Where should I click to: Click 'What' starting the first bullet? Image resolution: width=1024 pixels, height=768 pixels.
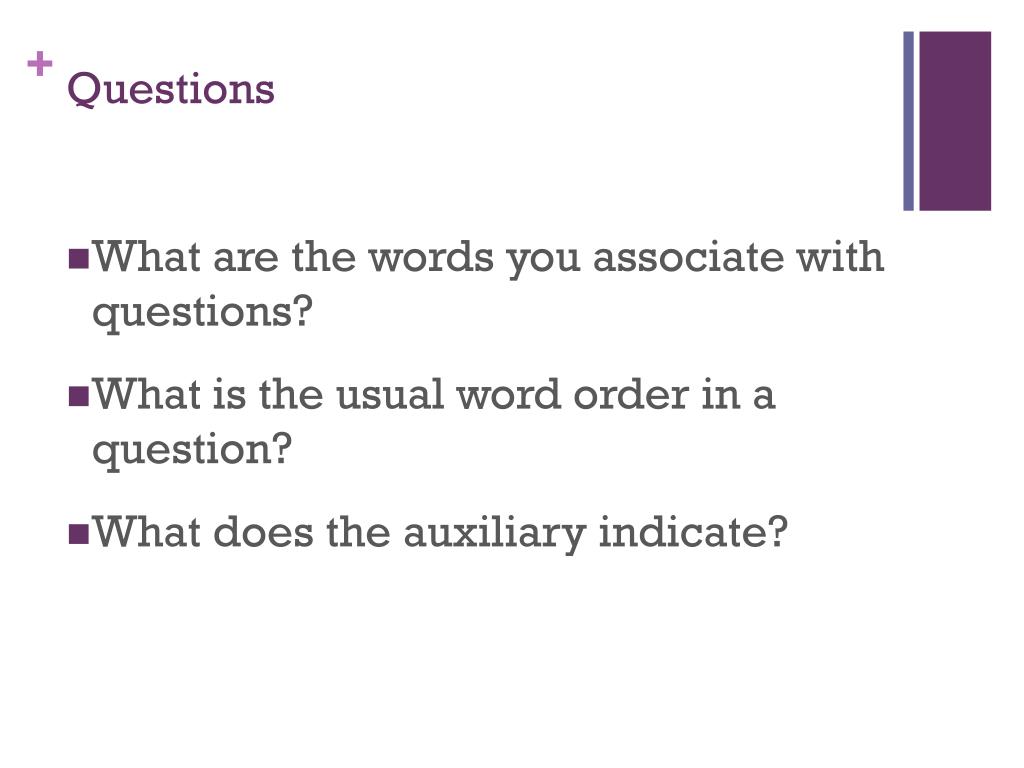click(146, 257)
